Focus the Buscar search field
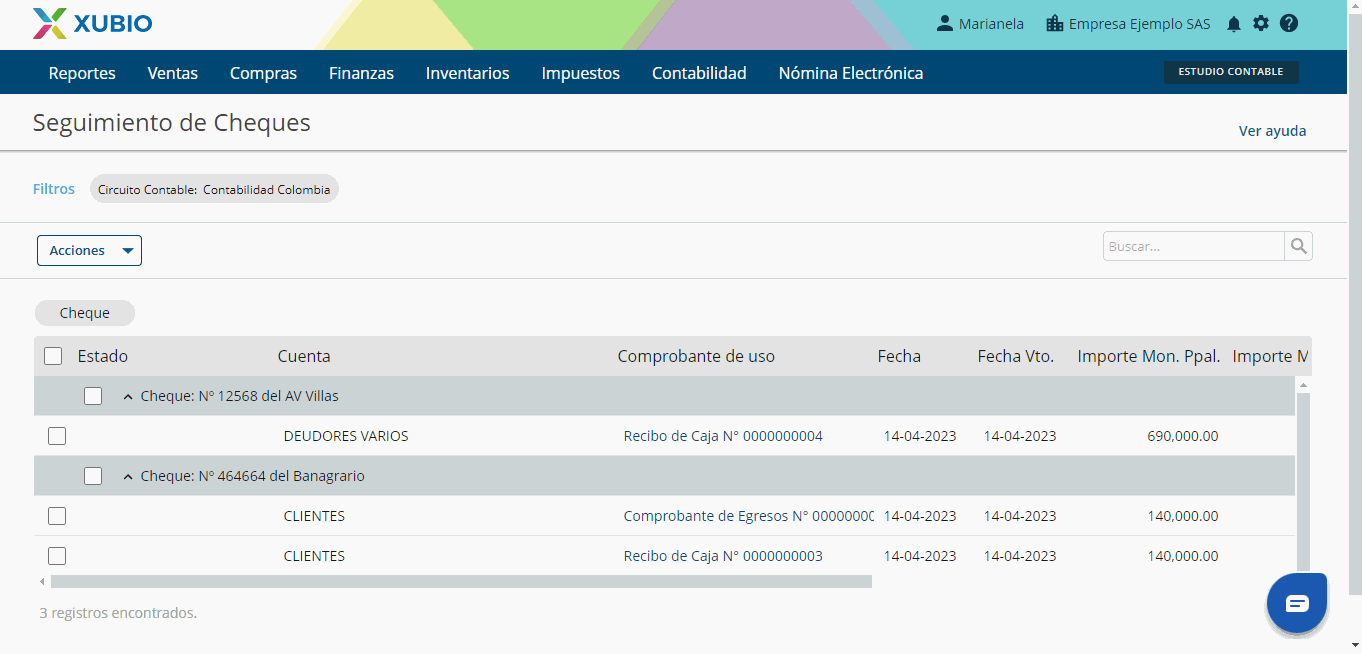 click(x=1193, y=246)
